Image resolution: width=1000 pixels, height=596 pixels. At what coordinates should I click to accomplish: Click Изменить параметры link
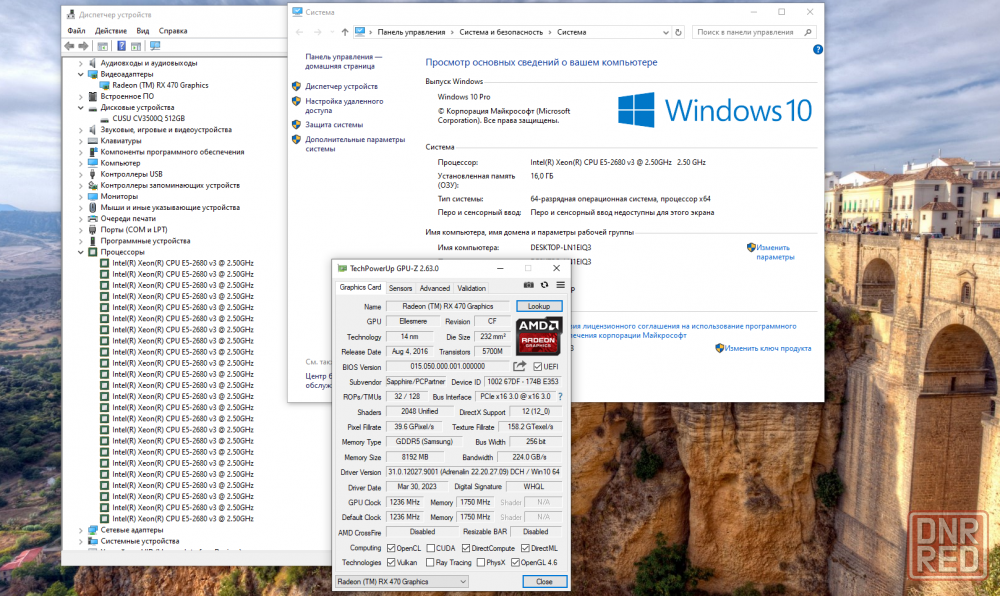pos(775,252)
